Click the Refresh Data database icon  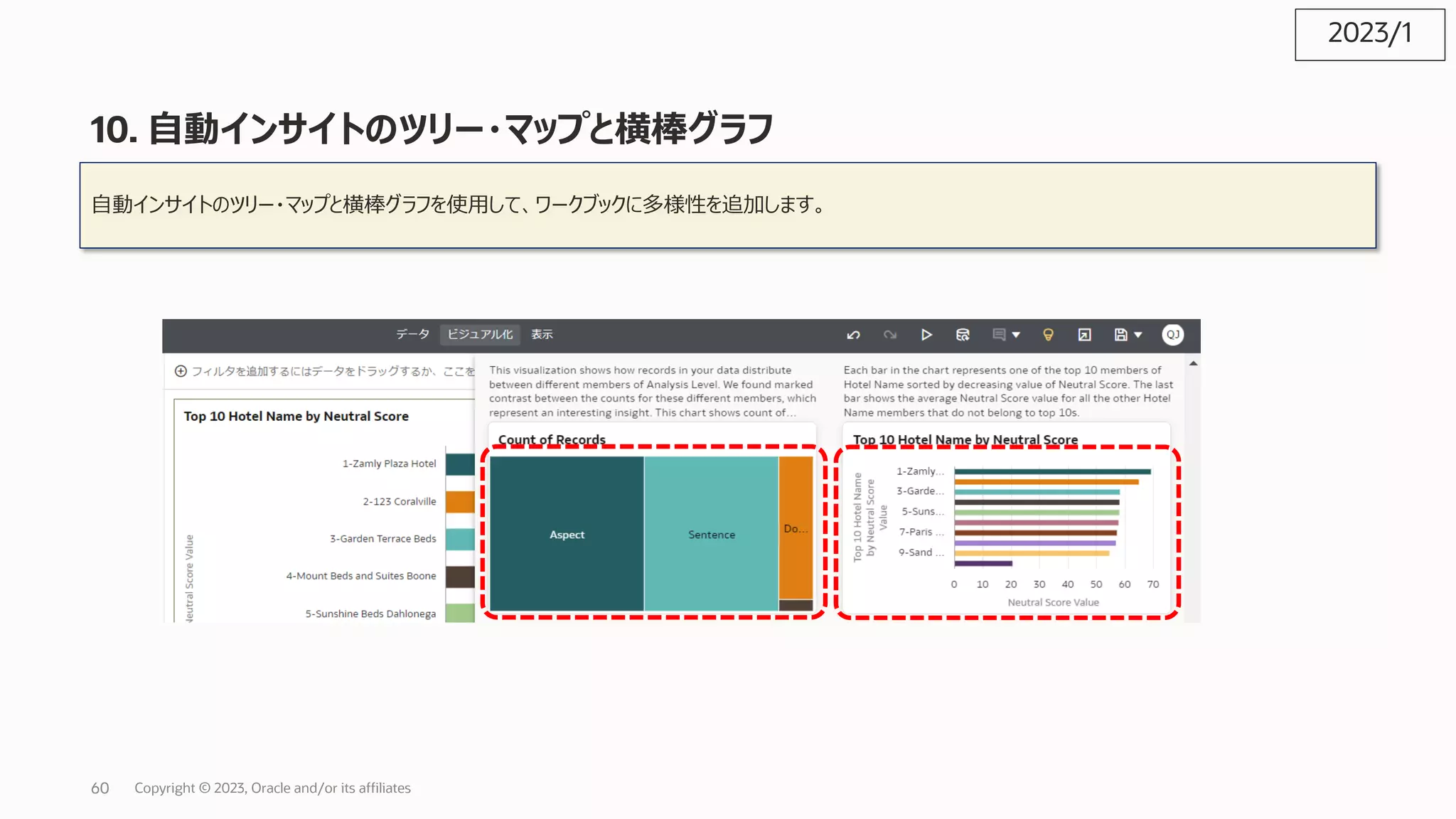click(x=963, y=335)
